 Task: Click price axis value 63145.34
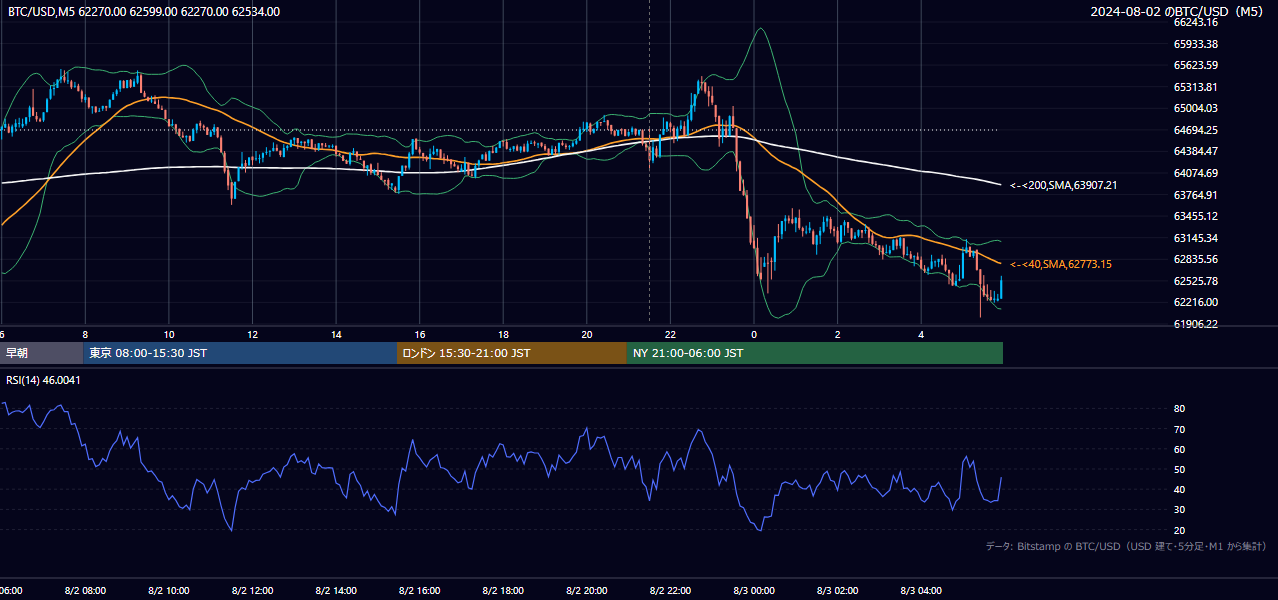[1195, 238]
